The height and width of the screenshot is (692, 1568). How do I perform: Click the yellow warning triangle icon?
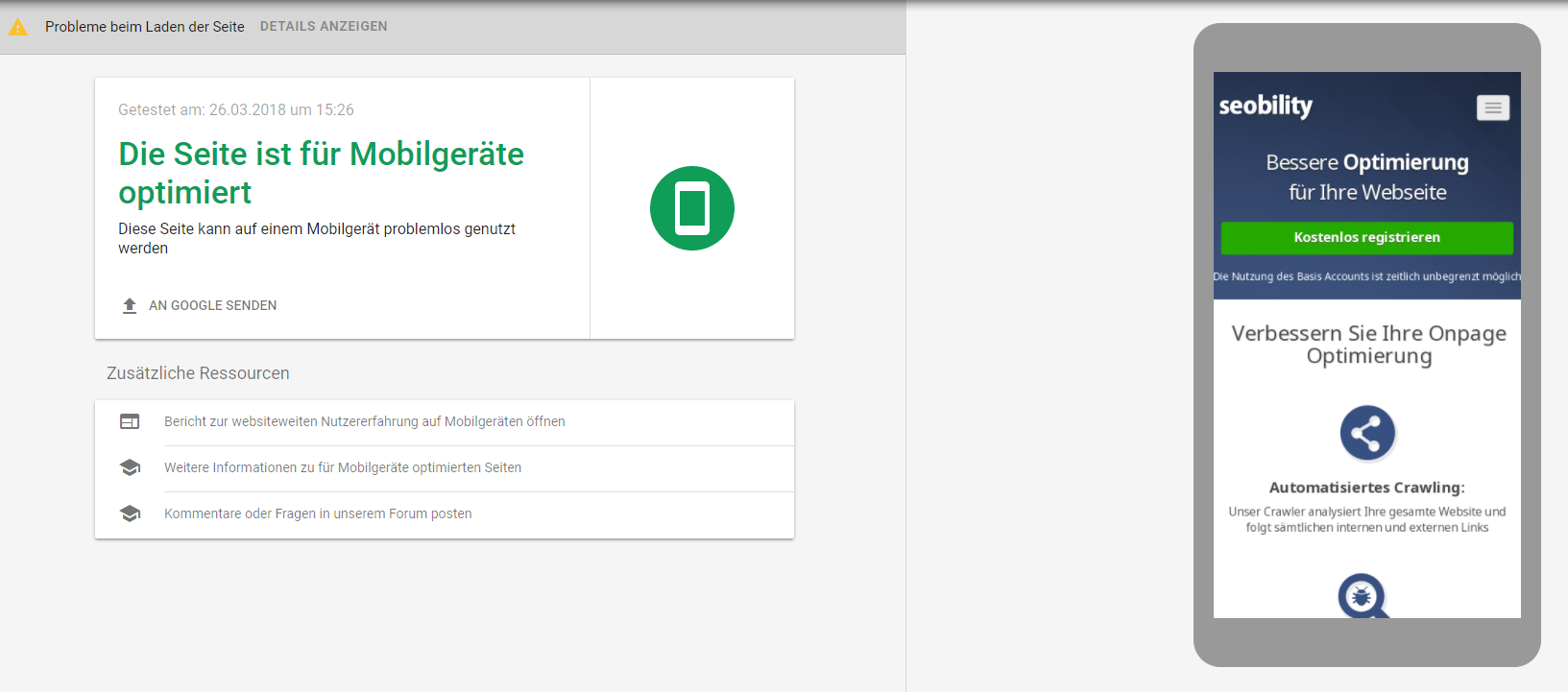[x=18, y=27]
